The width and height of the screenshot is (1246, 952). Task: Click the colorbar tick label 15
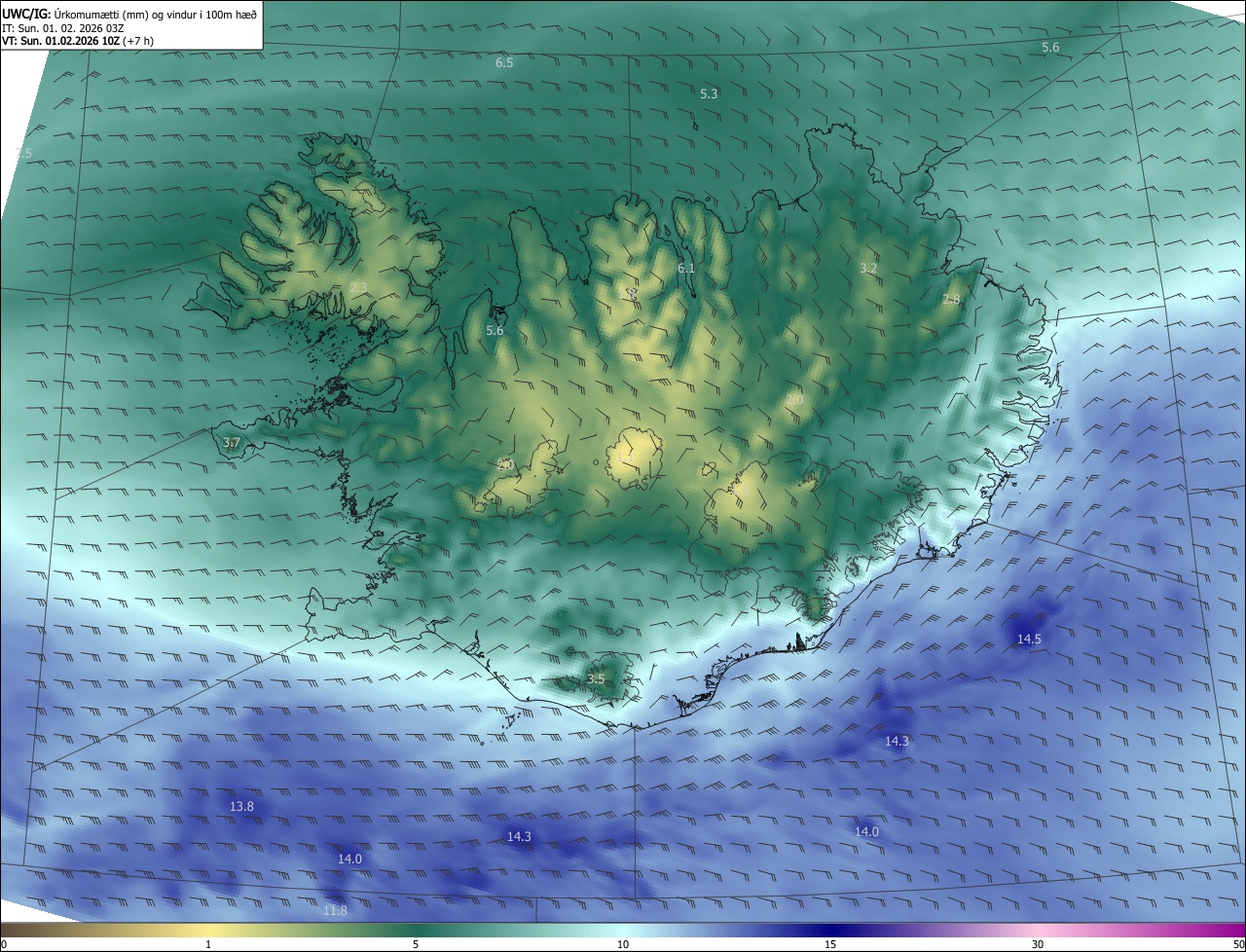(830, 944)
